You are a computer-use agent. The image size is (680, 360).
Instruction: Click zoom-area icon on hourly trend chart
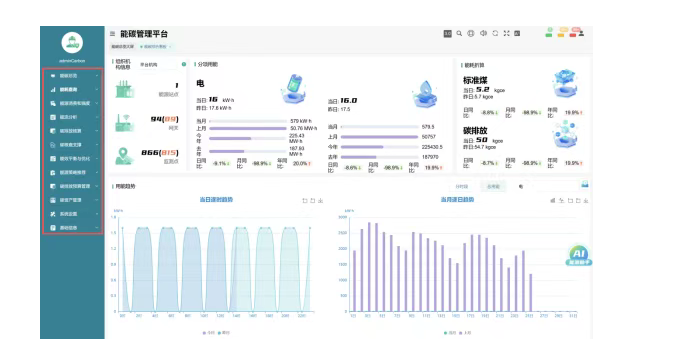point(304,200)
